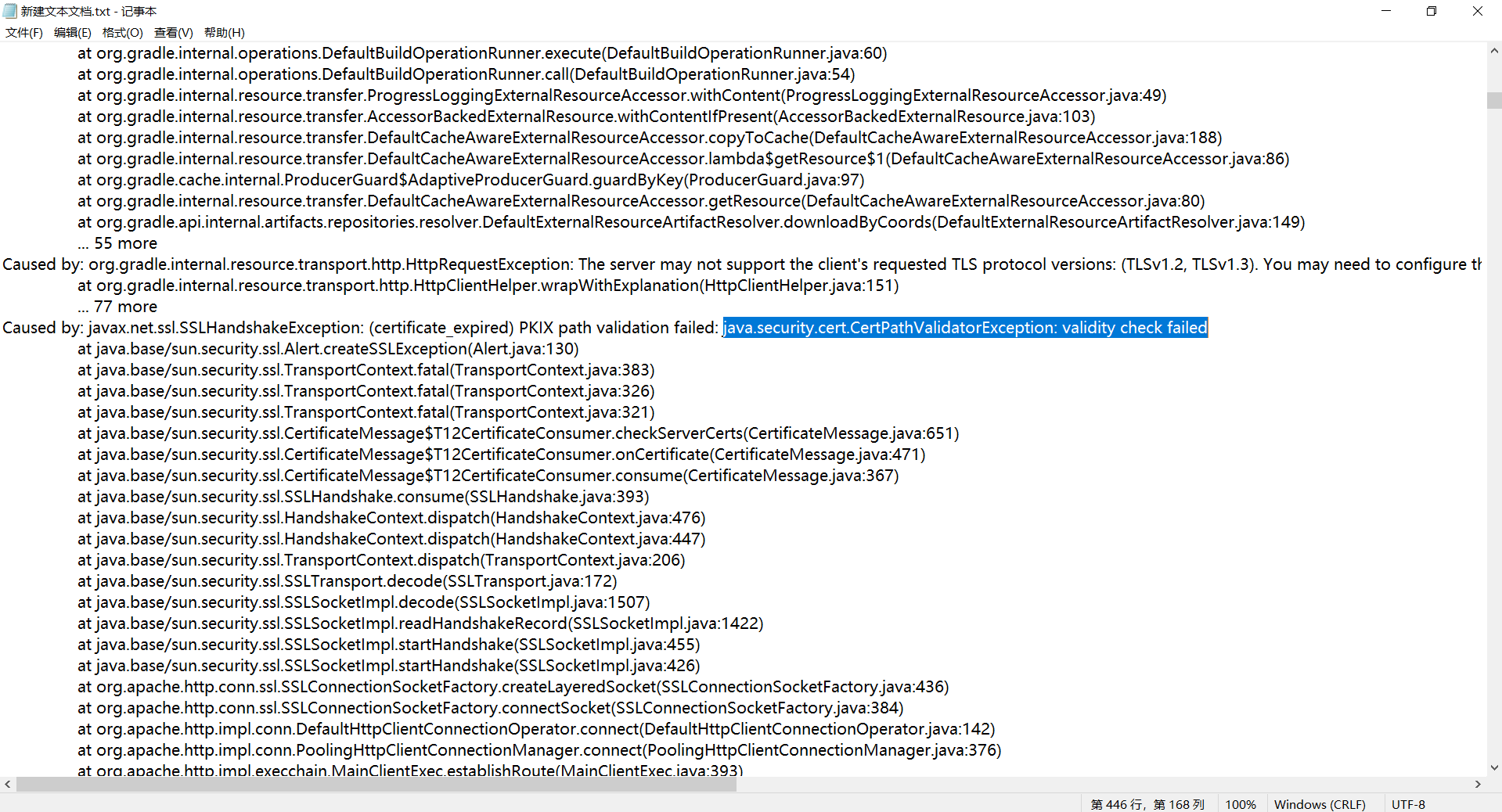Open the 帮助(H) menu
The image size is (1502, 812).
click(x=225, y=32)
